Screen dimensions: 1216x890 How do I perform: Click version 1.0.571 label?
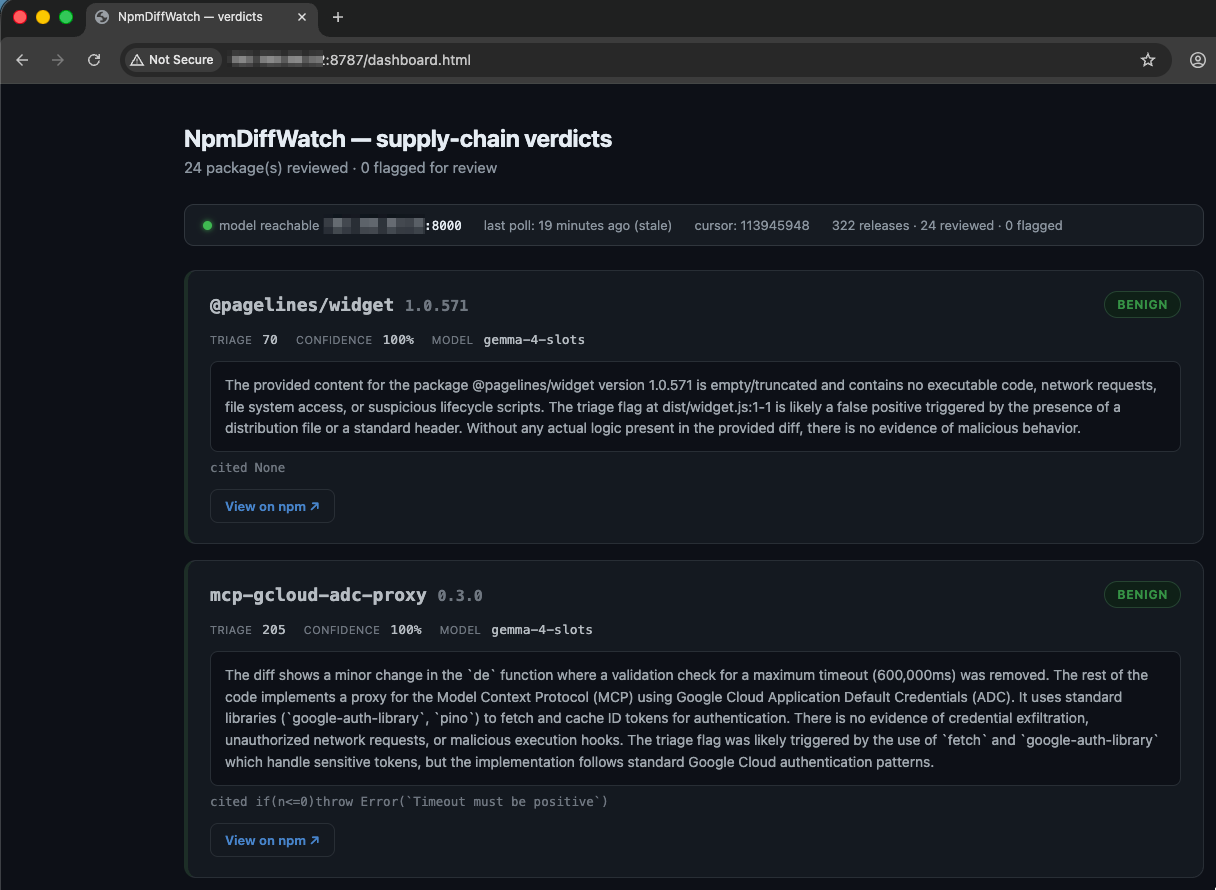[x=436, y=306]
